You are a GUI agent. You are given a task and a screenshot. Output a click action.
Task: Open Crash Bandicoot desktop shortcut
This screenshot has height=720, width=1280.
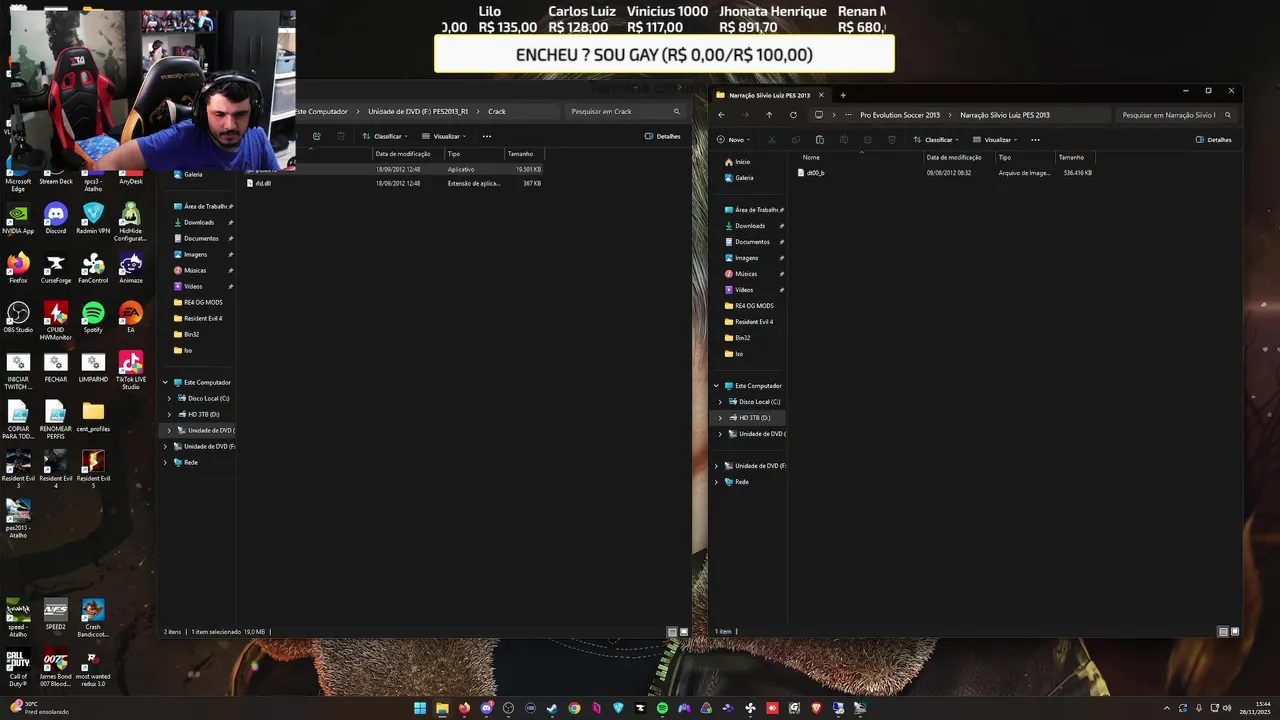pos(93,618)
